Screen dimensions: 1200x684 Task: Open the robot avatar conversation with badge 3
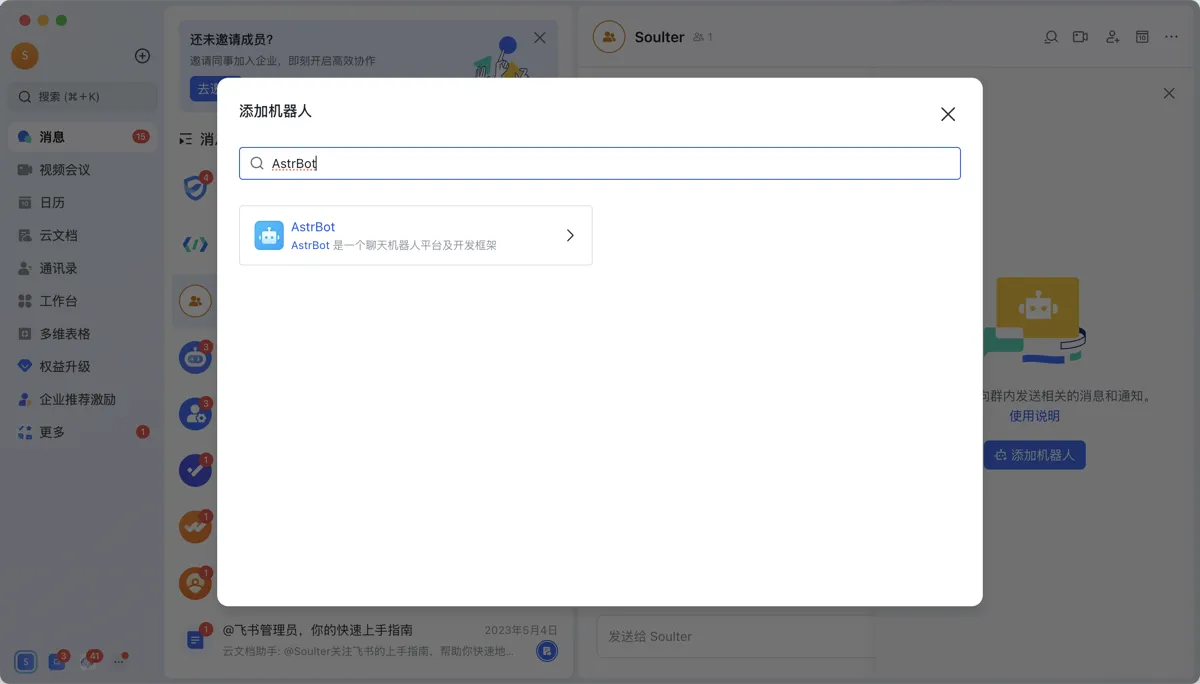coord(195,357)
